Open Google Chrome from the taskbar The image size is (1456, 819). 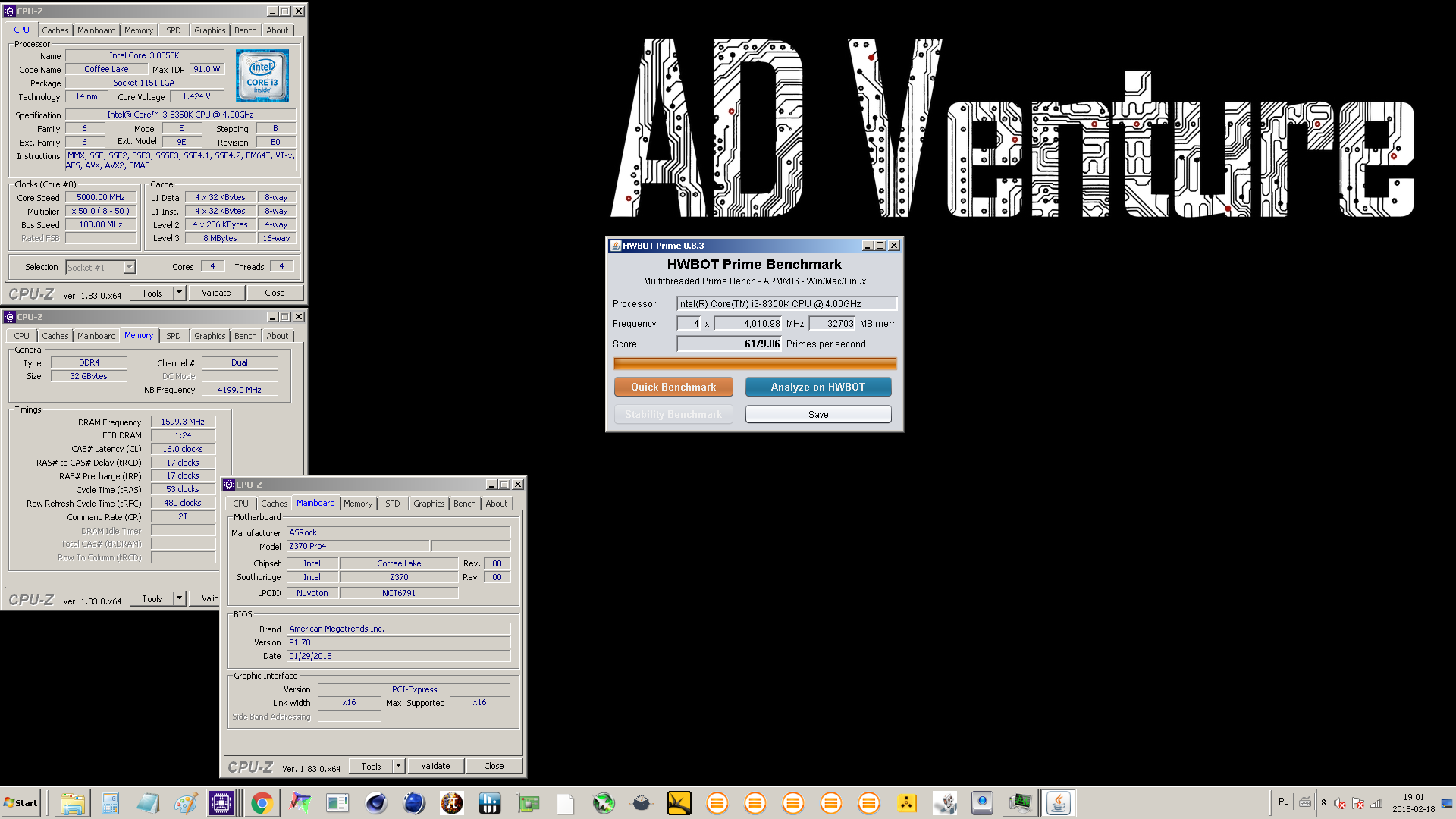pyautogui.click(x=262, y=803)
